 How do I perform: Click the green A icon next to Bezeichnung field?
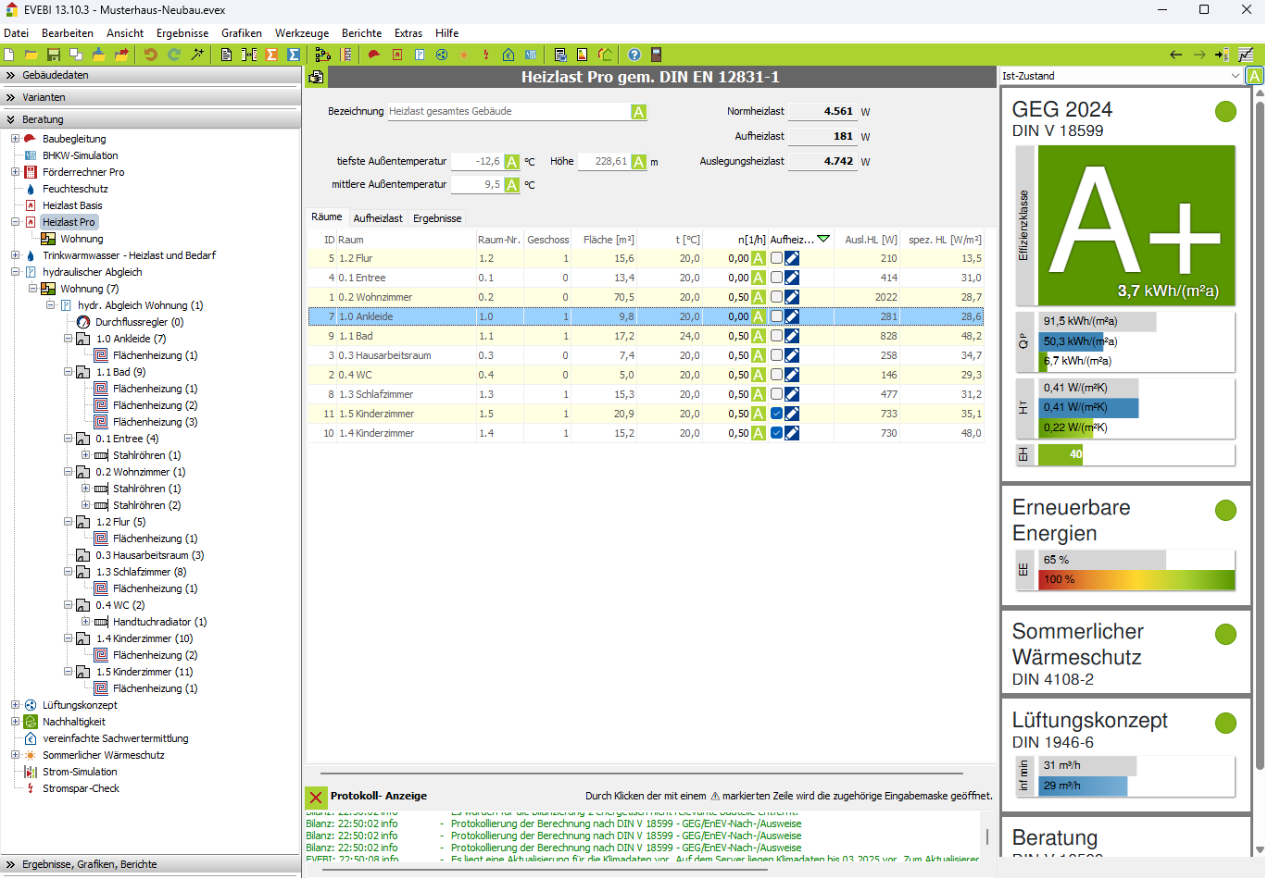(x=639, y=111)
